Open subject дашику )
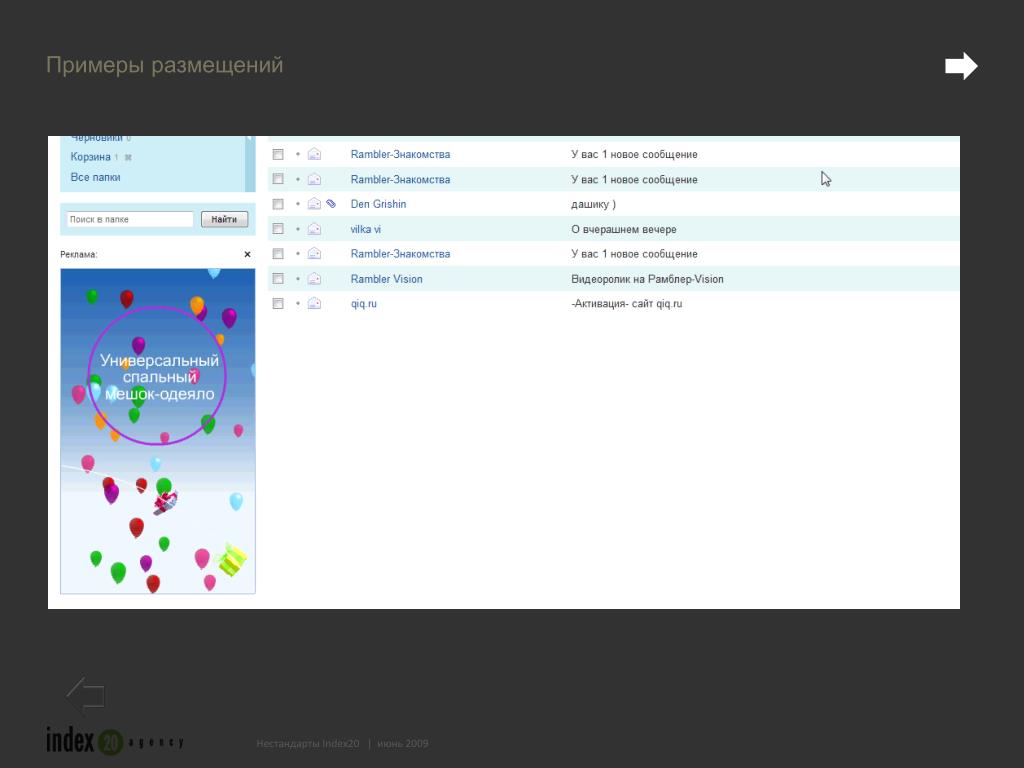Viewport: 1024px width, 768px height. (594, 204)
